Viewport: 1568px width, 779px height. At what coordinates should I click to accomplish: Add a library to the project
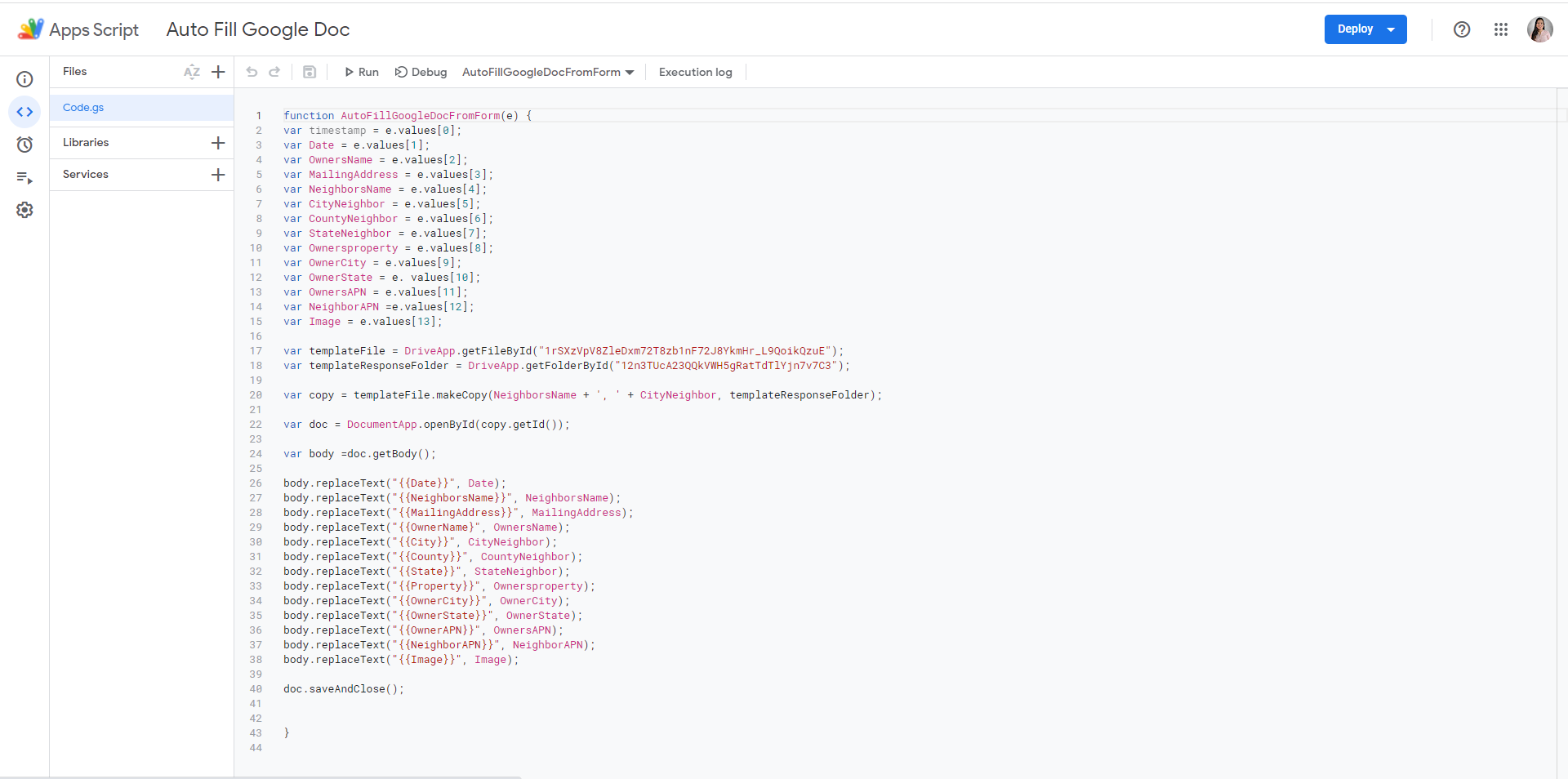(217, 142)
